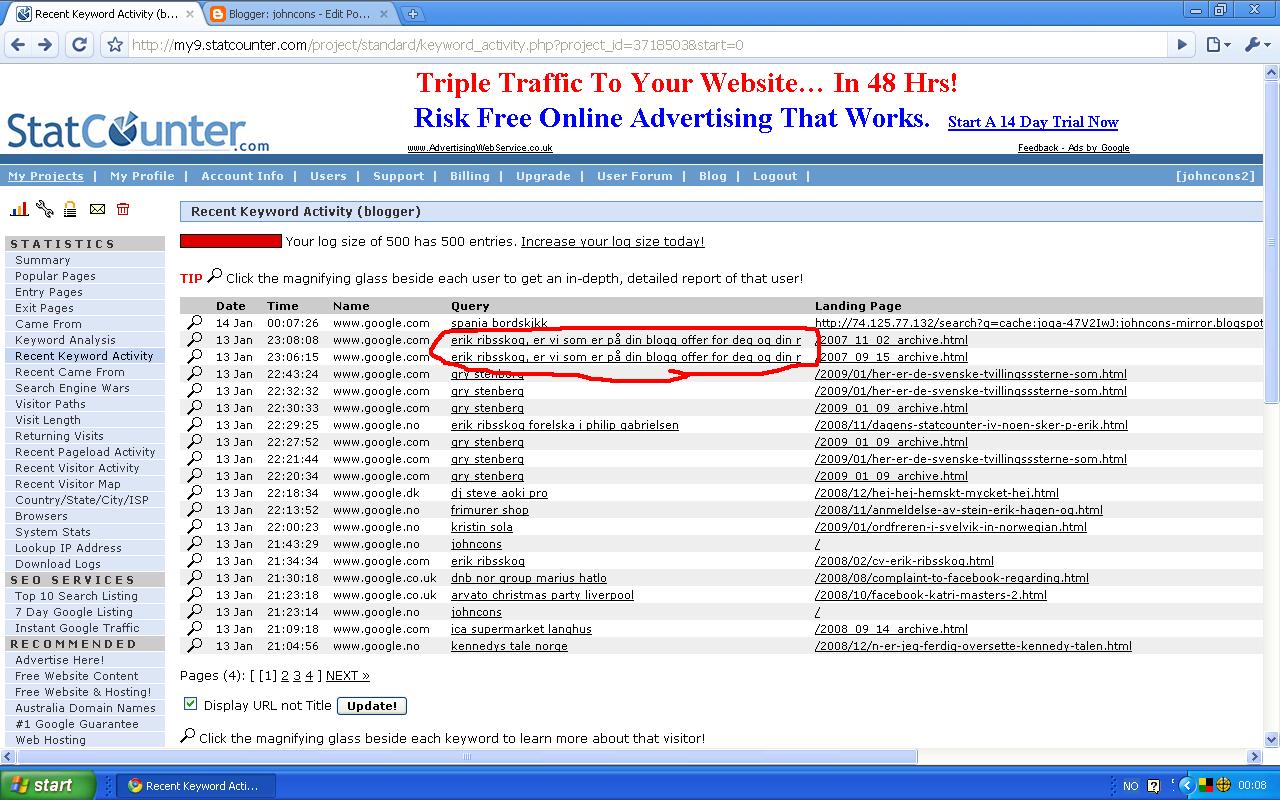Click magnifying glass on frimurer shop row
This screenshot has width=1280, height=800.
[195, 510]
